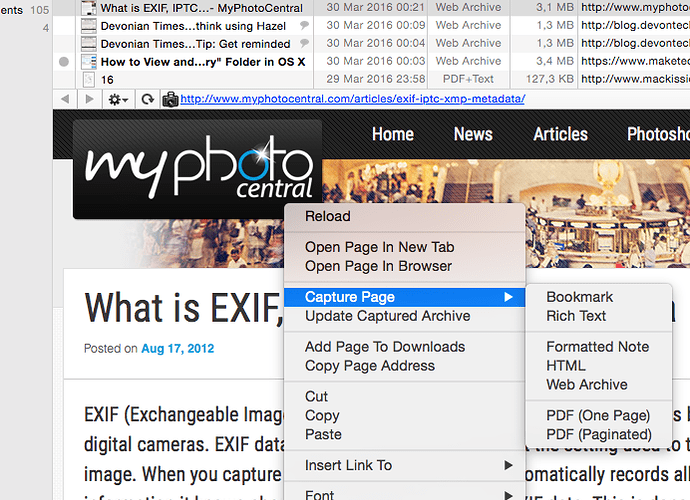690x500 pixels.
Task: Click the back navigation arrow
Action: pos(65,99)
